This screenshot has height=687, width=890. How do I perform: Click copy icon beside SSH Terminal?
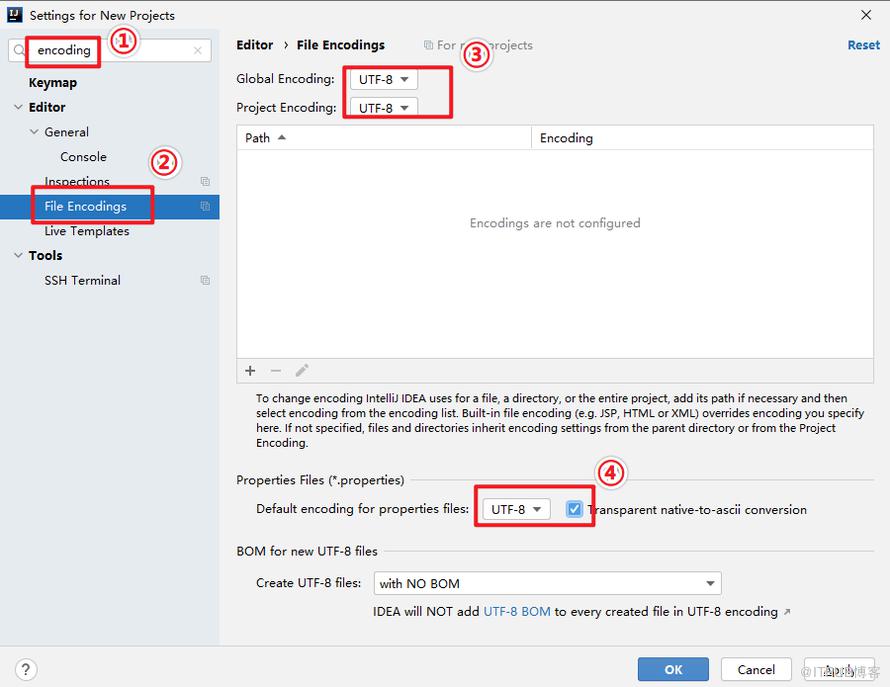pos(205,280)
